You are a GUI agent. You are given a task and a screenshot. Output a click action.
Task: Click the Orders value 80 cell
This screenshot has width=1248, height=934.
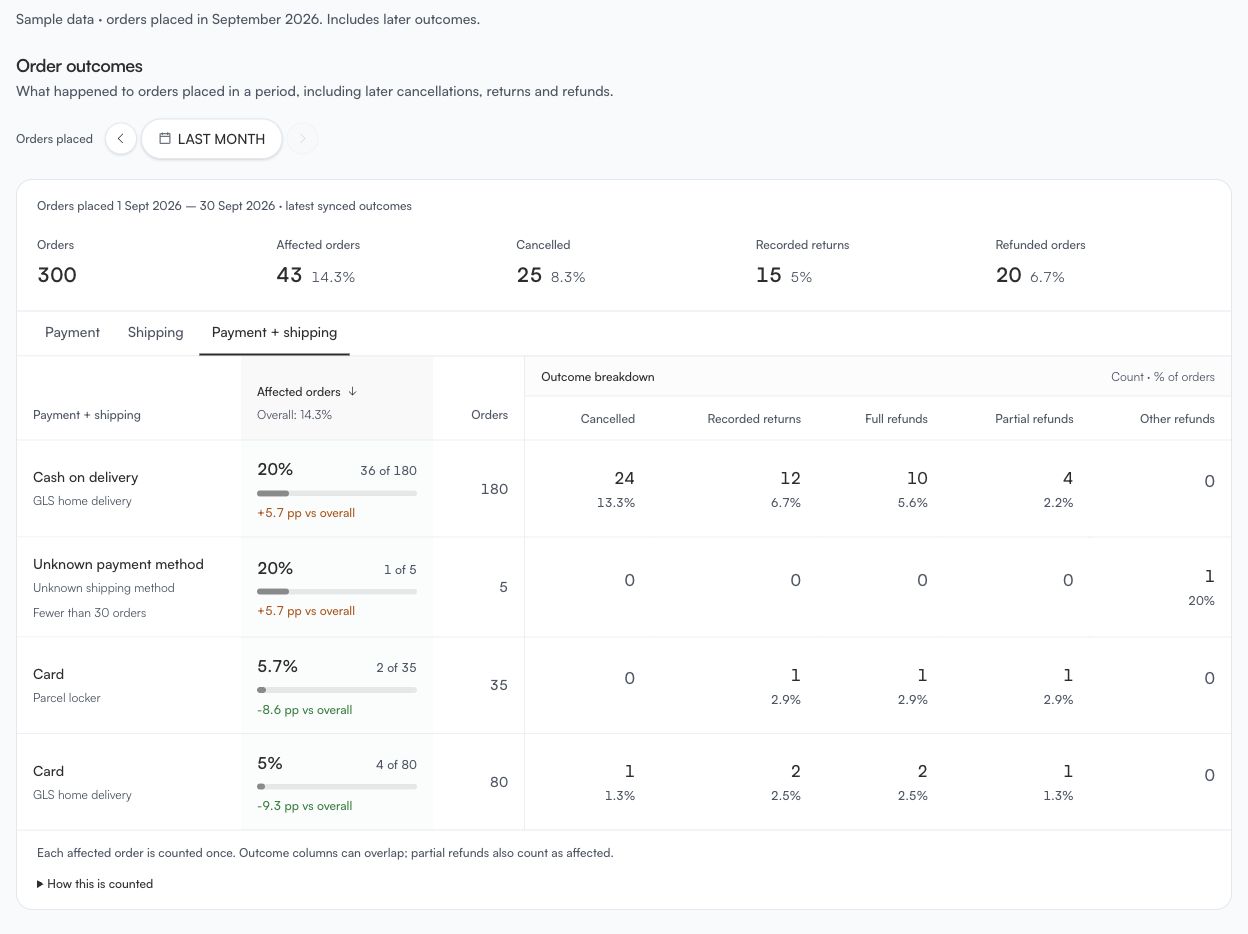tap(498, 782)
